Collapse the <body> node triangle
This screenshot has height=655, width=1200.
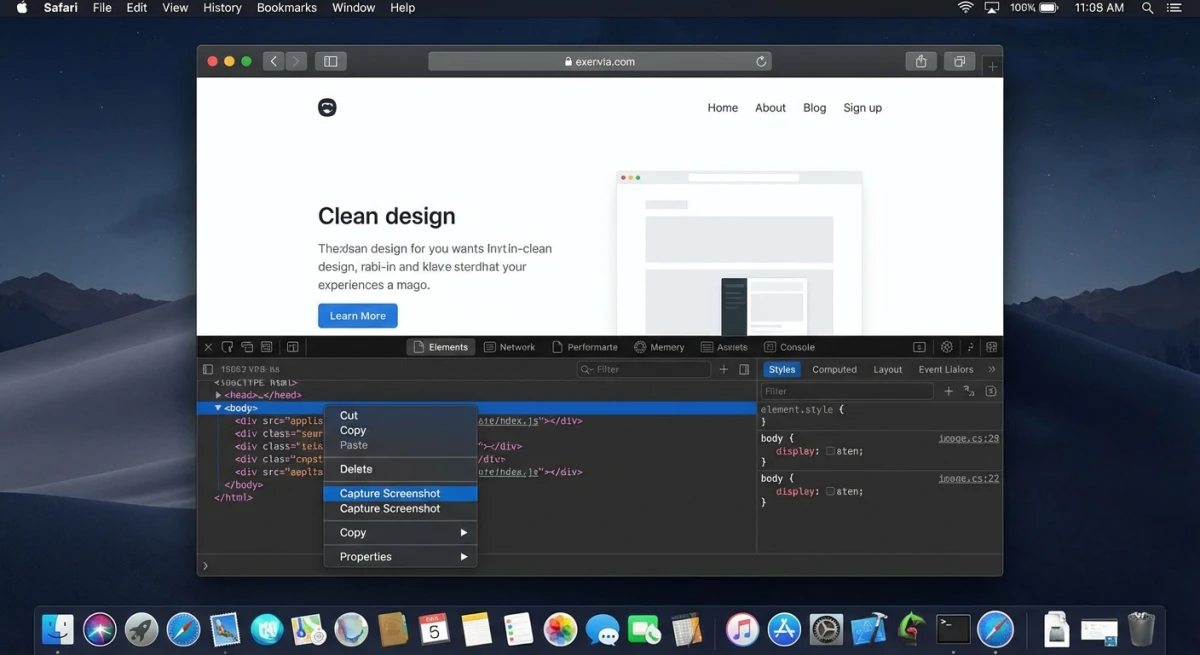click(x=218, y=408)
